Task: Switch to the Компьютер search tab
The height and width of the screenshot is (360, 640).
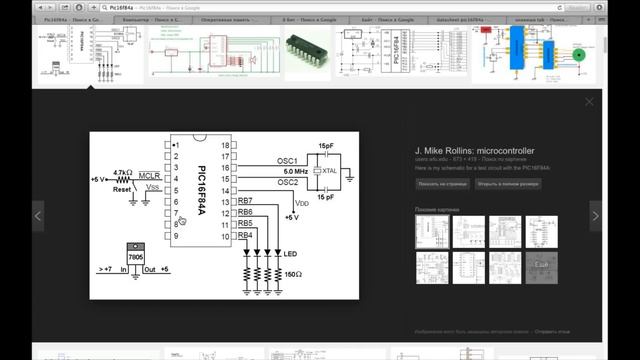Action: (x=151, y=20)
